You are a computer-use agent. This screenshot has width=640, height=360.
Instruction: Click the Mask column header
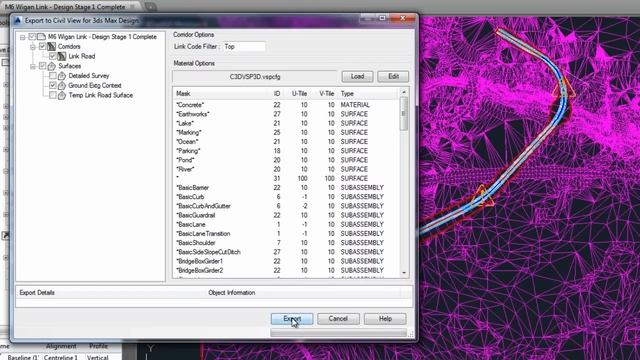click(222, 93)
